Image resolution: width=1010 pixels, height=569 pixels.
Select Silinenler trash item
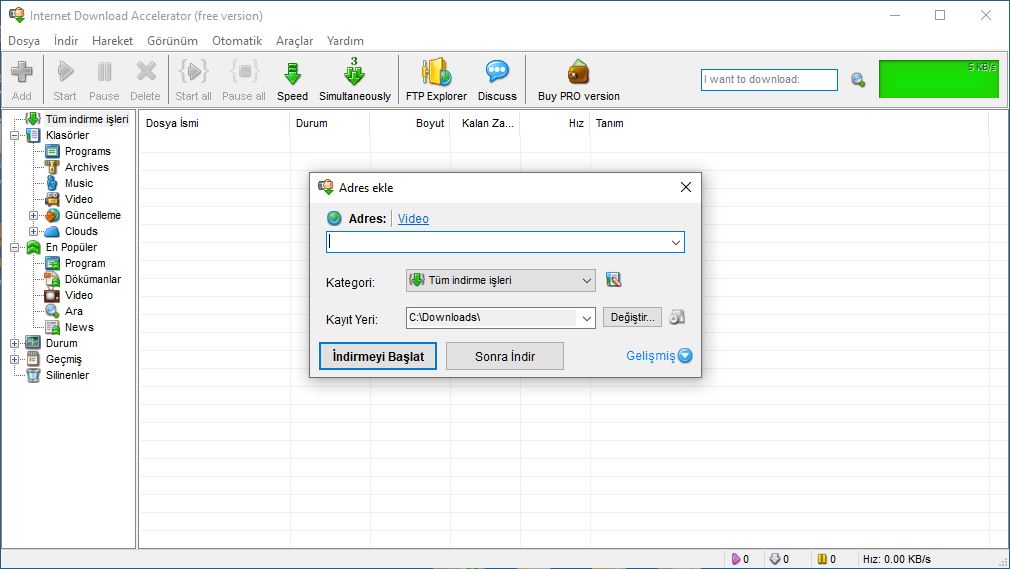(67, 375)
